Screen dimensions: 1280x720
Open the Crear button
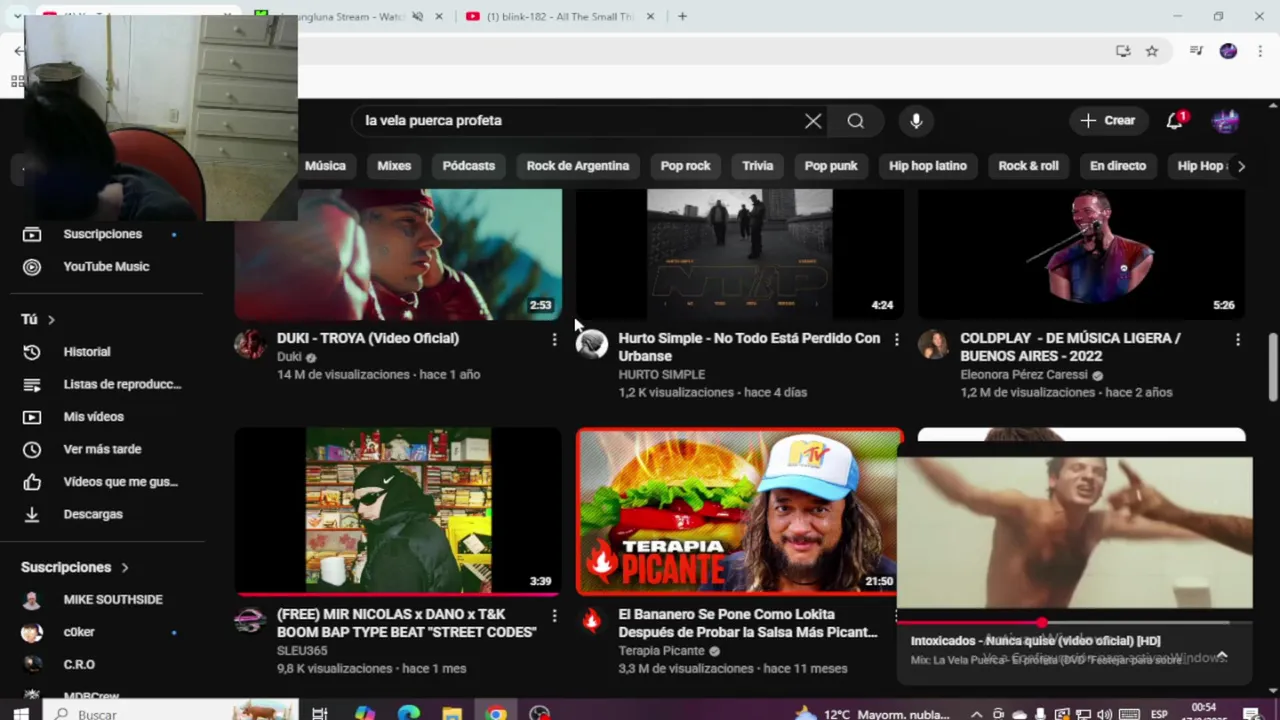(1108, 121)
